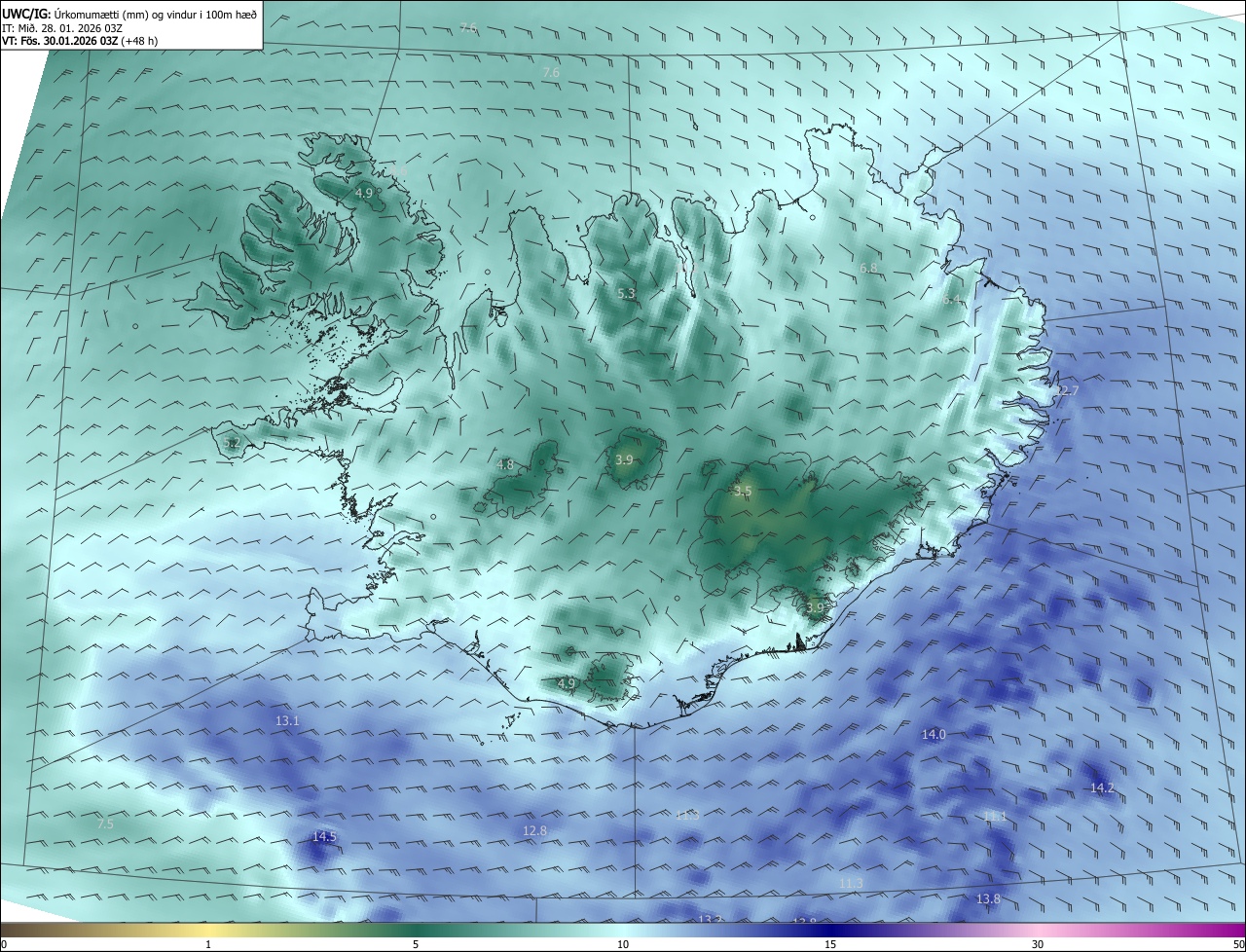Image resolution: width=1246 pixels, height=952 pixels.
Task: Click the 6.8 value in northeast Iceland
Action: coord(868,268)
